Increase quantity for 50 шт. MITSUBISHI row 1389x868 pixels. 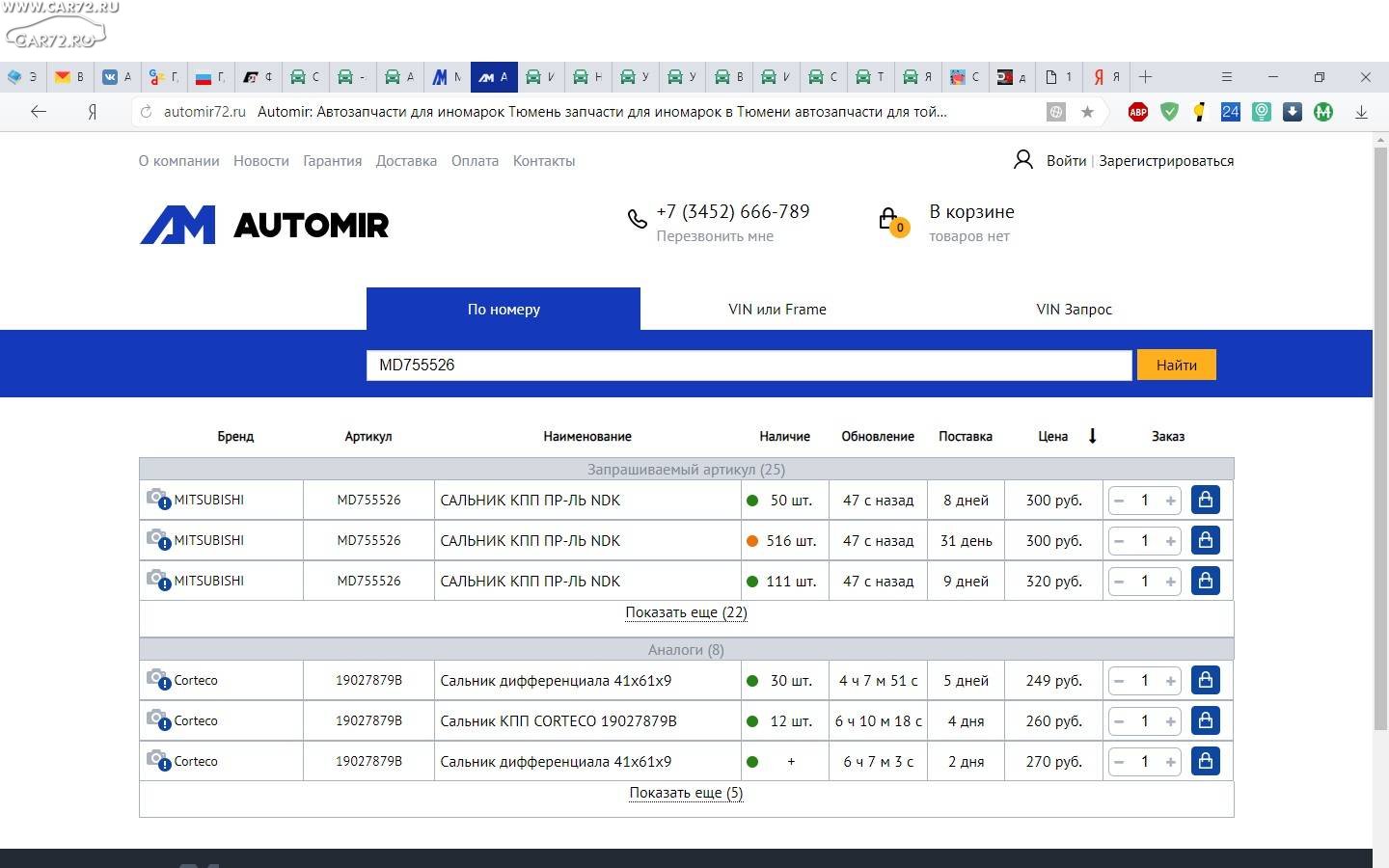tap(1171, 501)
